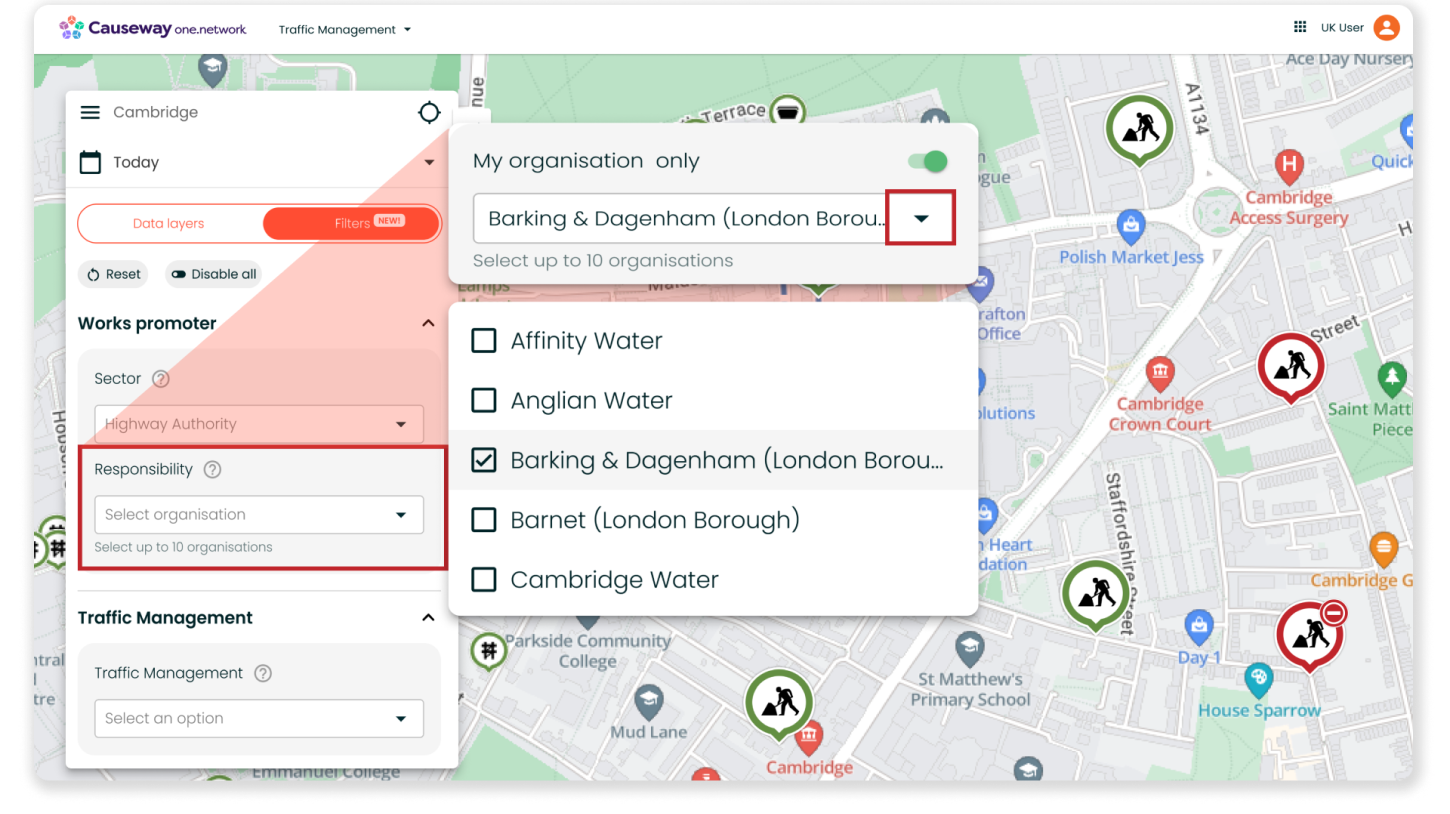
Task: Click the St Matthew's Primary School pin
Action: [969, 648]
